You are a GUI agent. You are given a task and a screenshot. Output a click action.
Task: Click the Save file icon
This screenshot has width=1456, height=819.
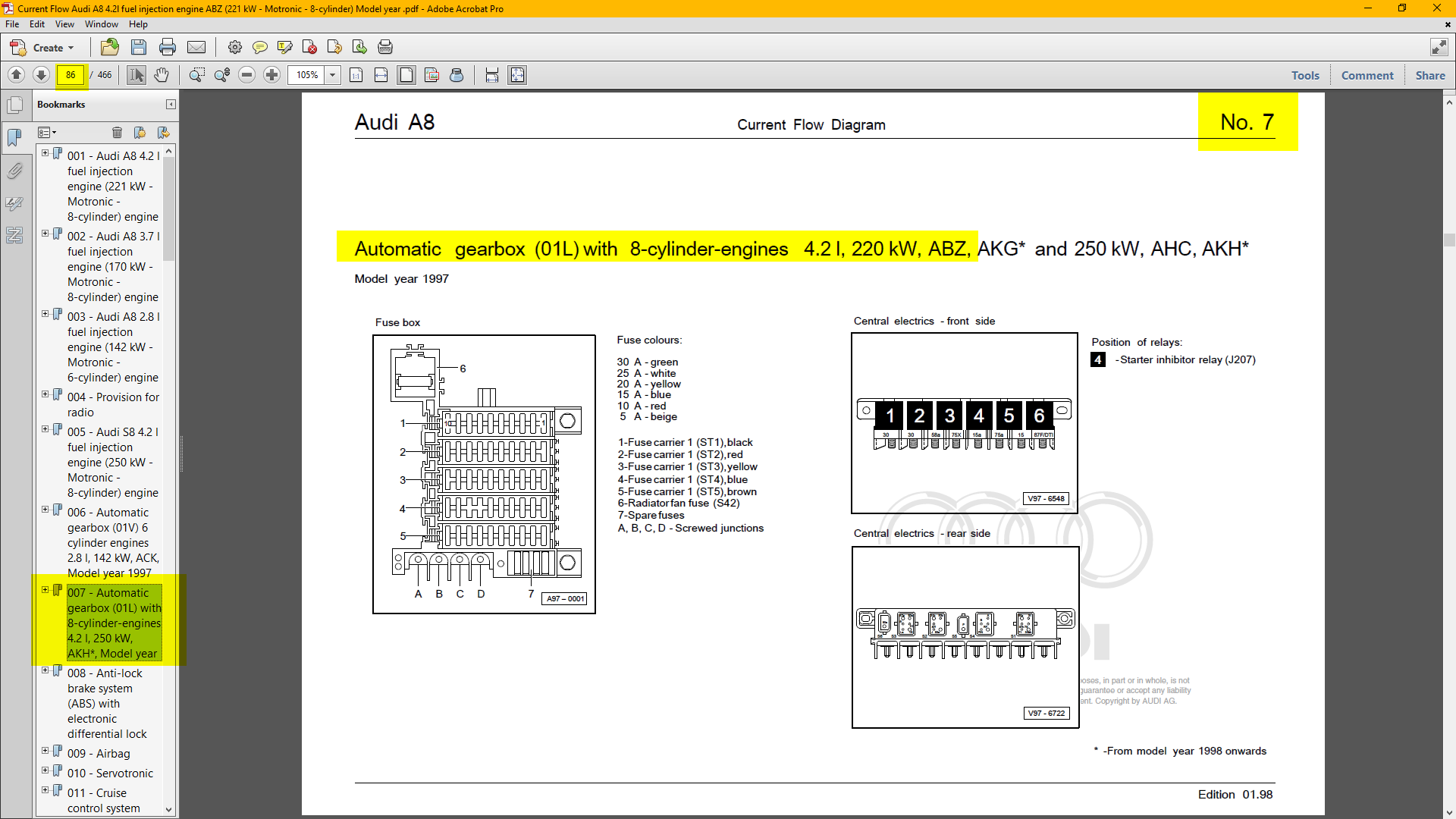[x=138, y=47]
